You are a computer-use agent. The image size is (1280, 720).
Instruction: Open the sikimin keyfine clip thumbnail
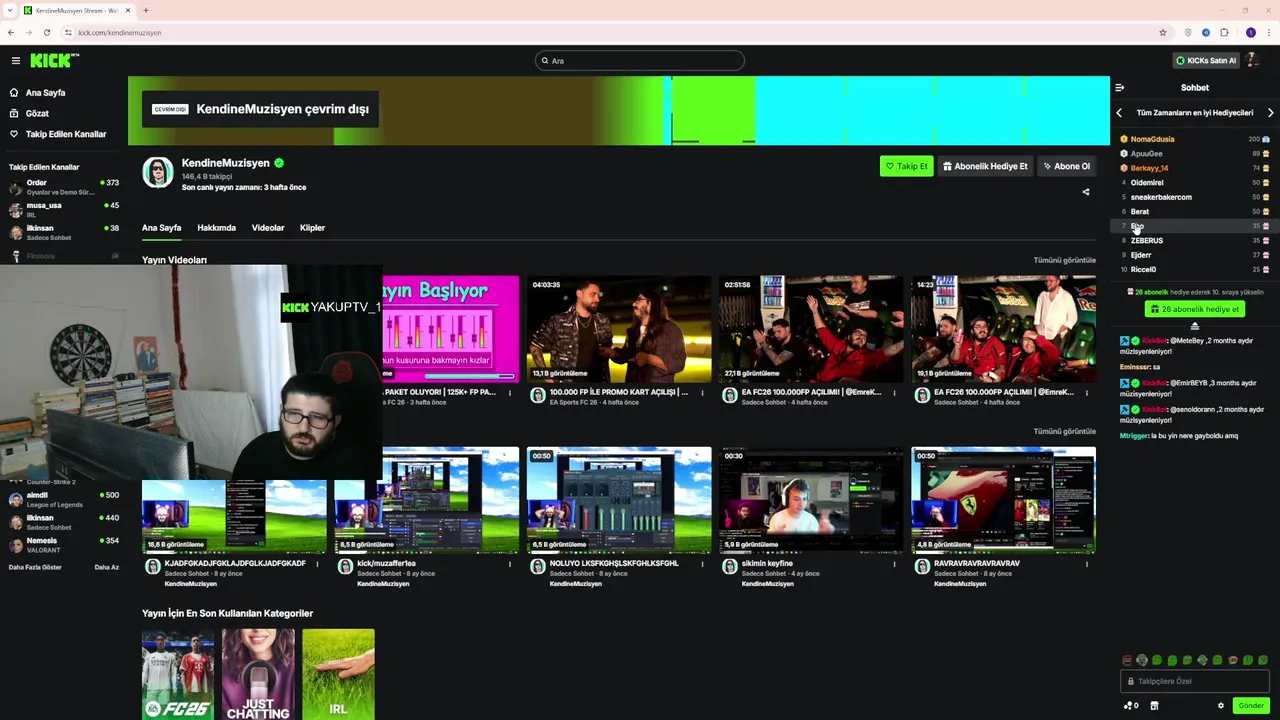click(x=811, y=500)
